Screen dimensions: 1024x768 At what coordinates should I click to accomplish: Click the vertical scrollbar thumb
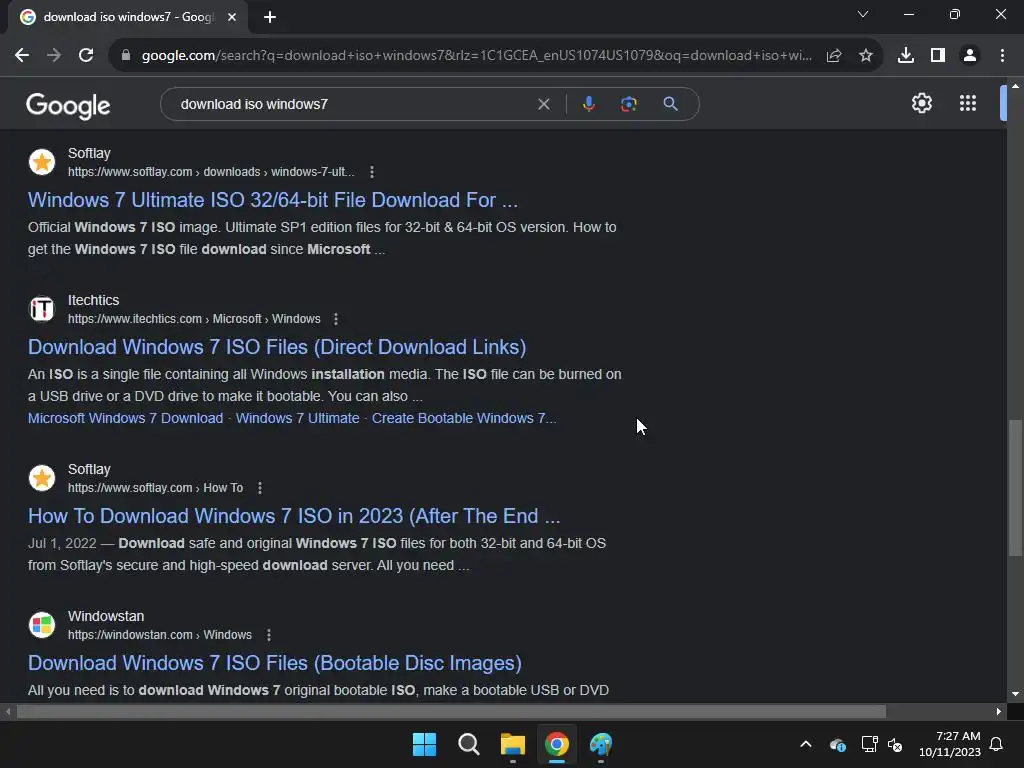click(x=1015, y=488)
